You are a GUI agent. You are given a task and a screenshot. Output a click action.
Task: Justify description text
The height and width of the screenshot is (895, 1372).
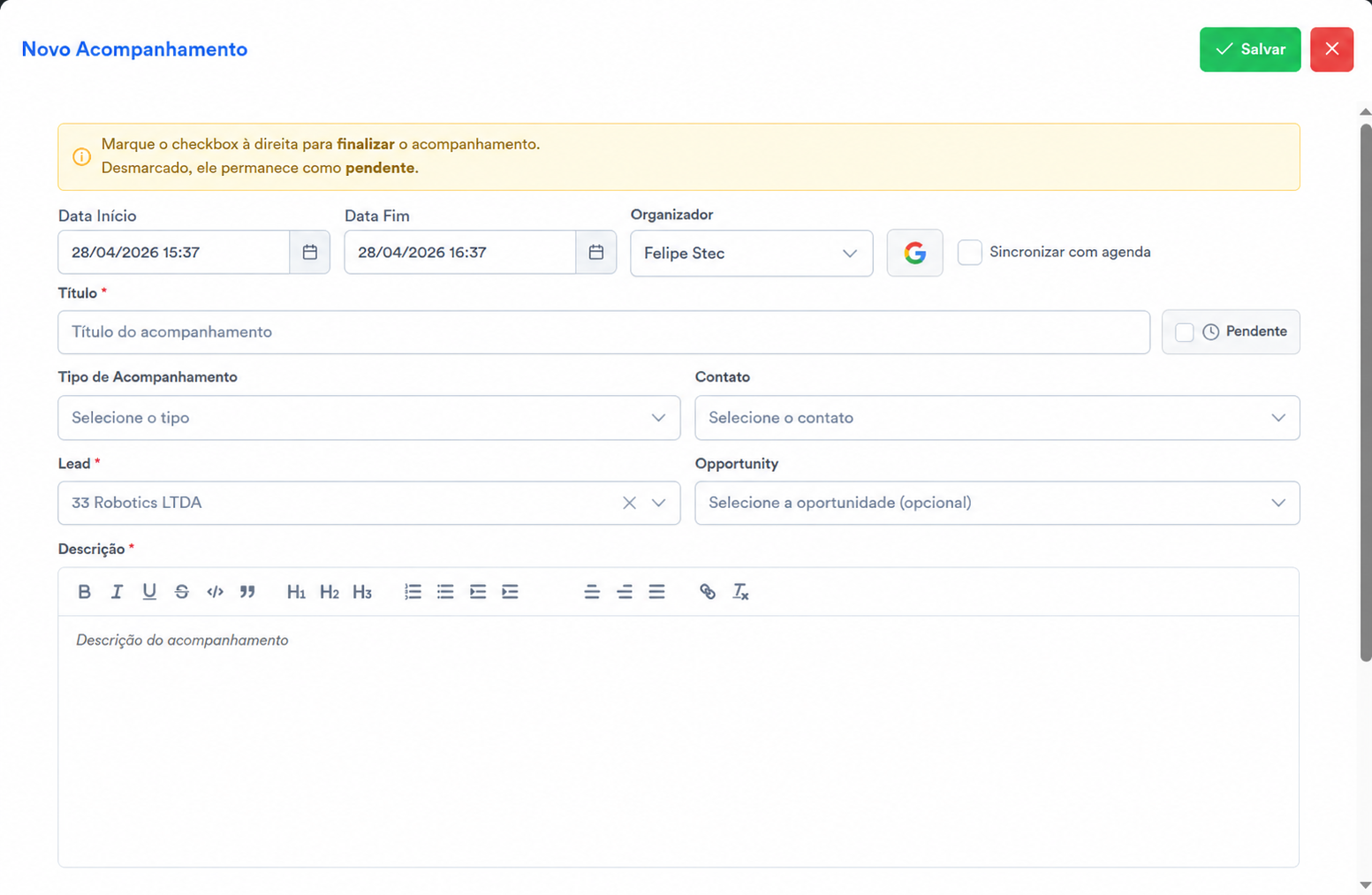656,592
